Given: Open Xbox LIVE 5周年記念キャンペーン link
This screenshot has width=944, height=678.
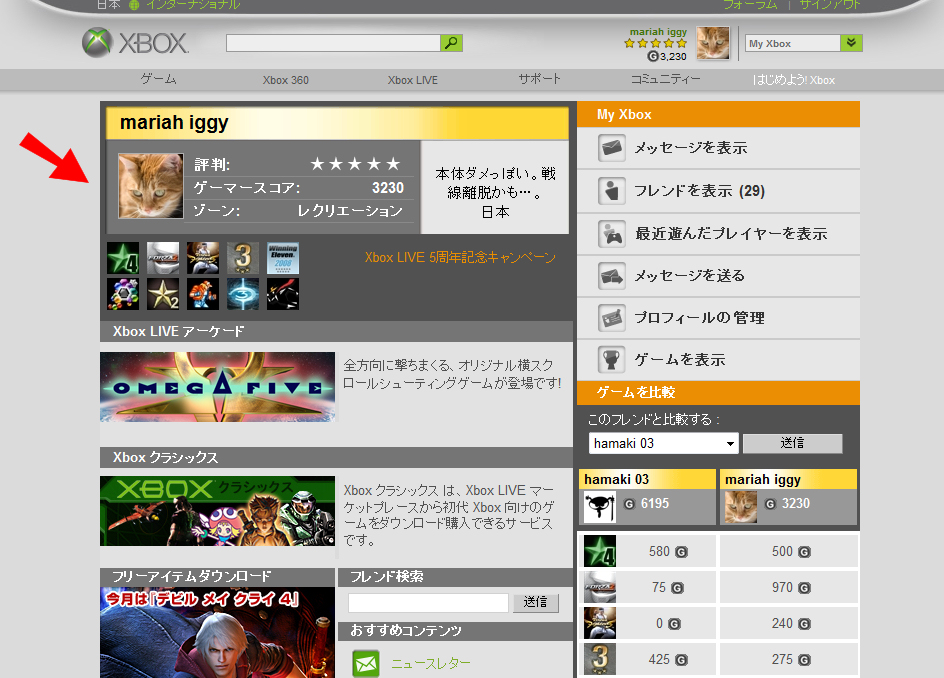Looking at the screenshot, I should tap(460, 258).
